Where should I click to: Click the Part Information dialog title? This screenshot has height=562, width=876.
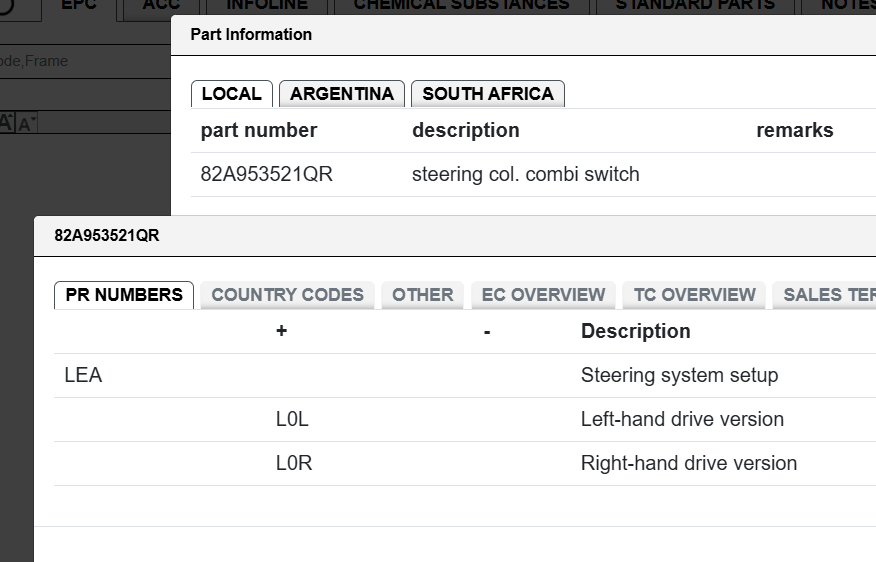[251, 35]
